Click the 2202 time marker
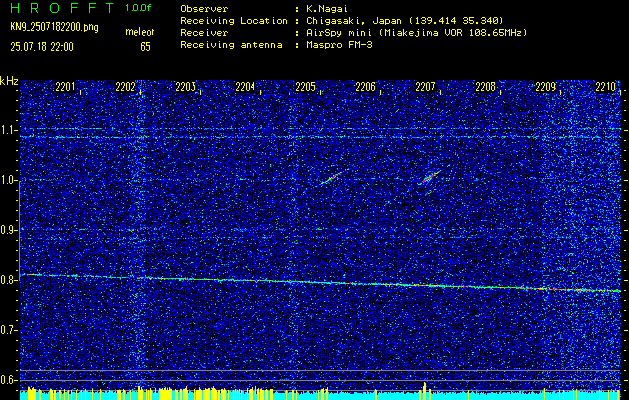Image resolution: width=629 pixels, height=400 pixels. (x=125, y=87)
